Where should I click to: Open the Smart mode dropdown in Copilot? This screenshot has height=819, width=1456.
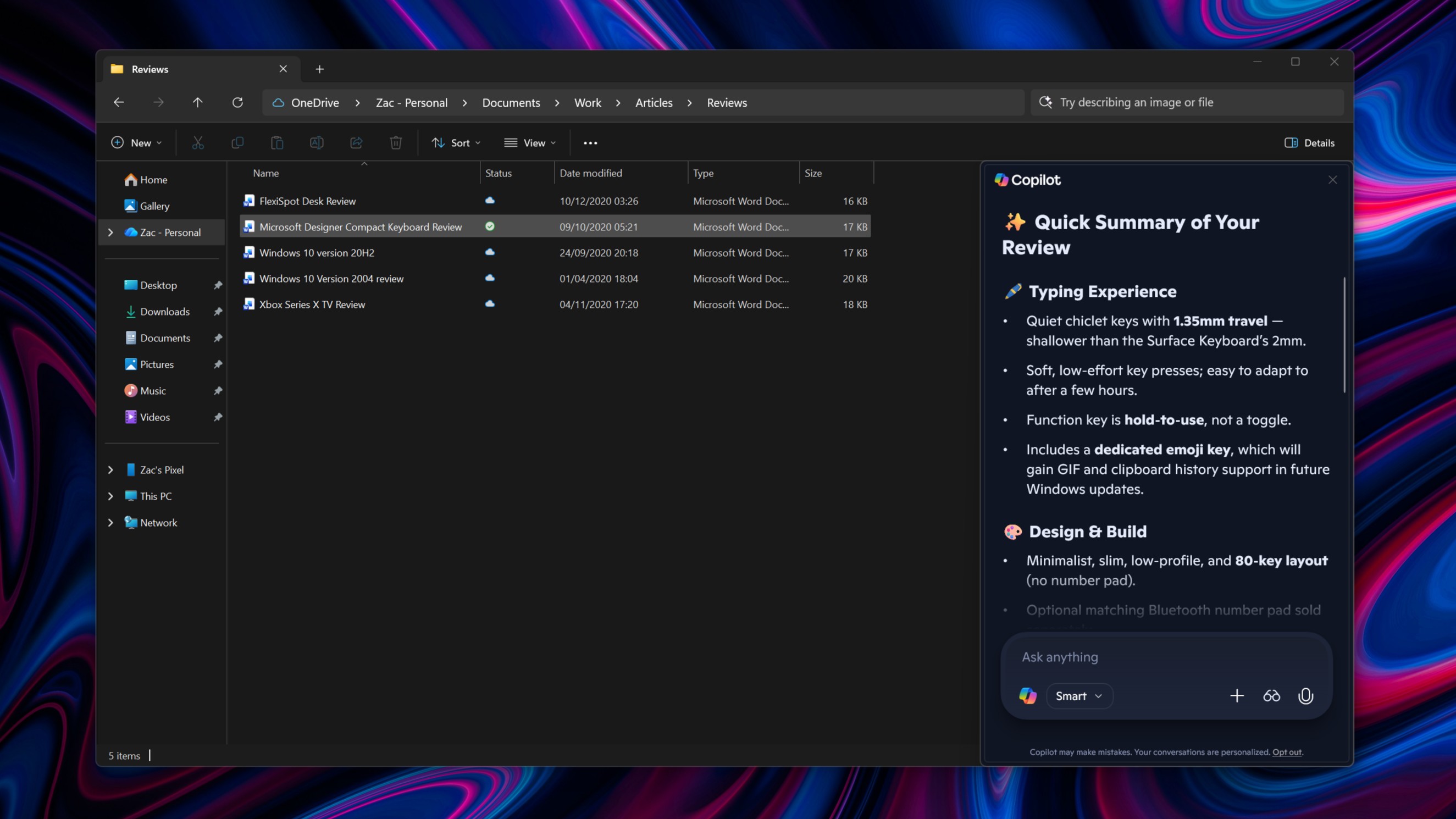pyautogui.click(x=1078, y=696)
